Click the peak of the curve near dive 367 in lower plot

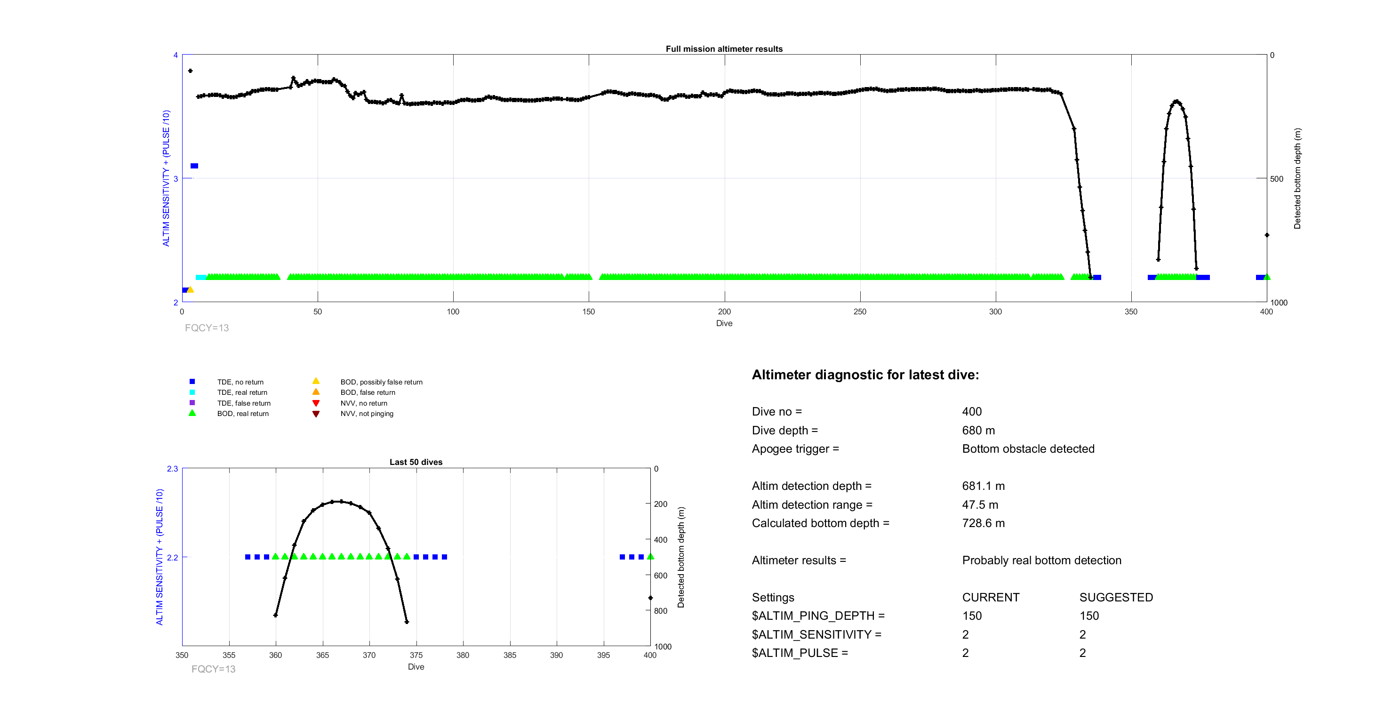pyautogui.click(x=341, y=501)
